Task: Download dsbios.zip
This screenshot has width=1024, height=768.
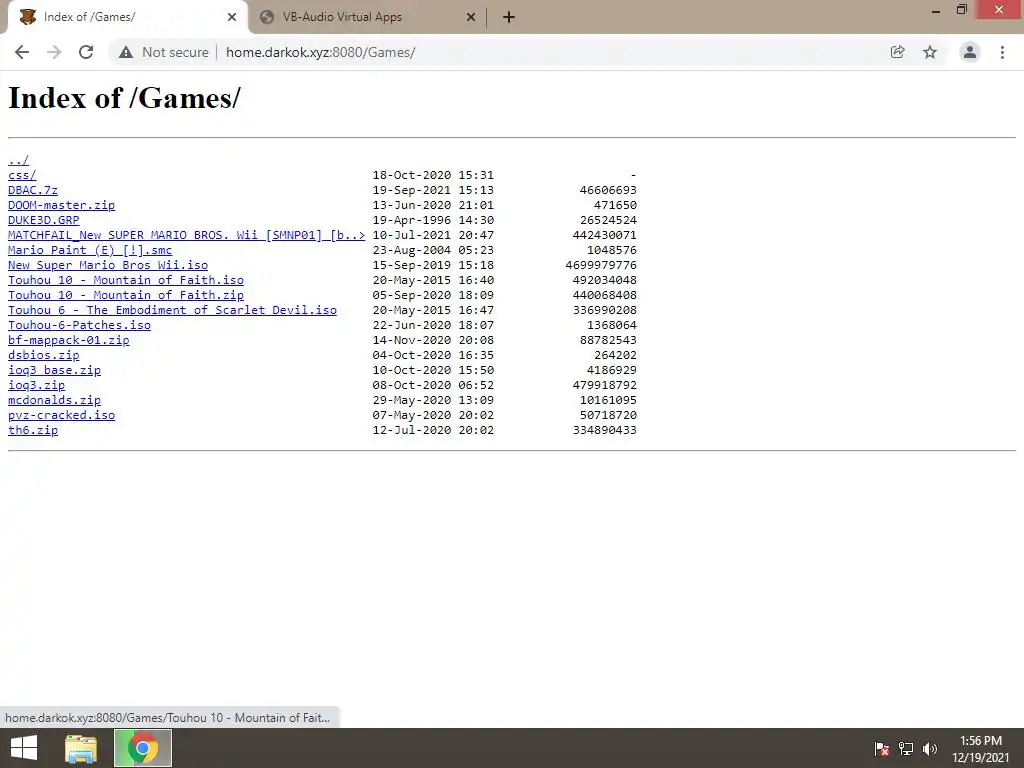Action: 44,355
